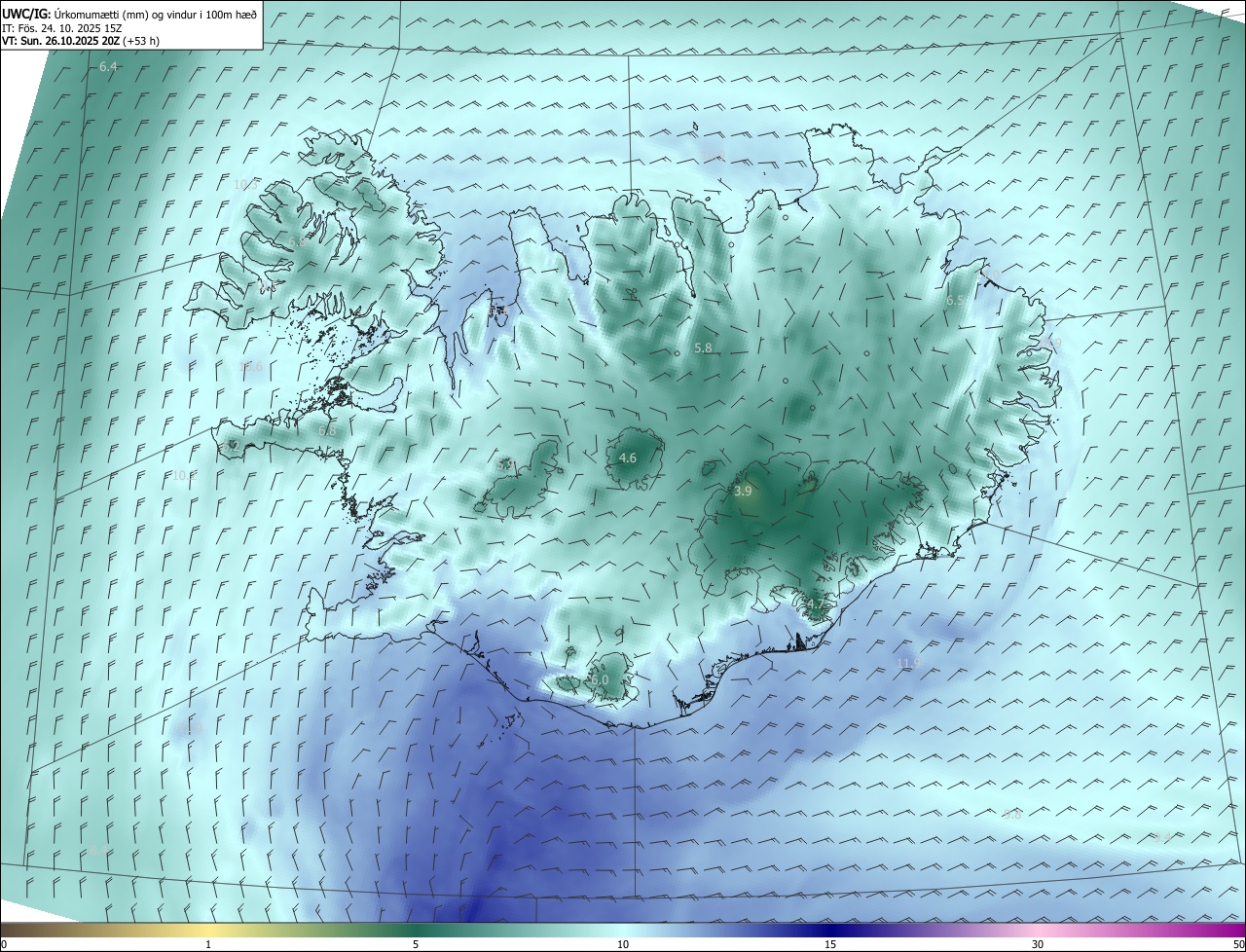The height and width of the screenshot is (952, 1246).
Task: Click the 9.8 value label over the sea
Action: click(1012, 815)
